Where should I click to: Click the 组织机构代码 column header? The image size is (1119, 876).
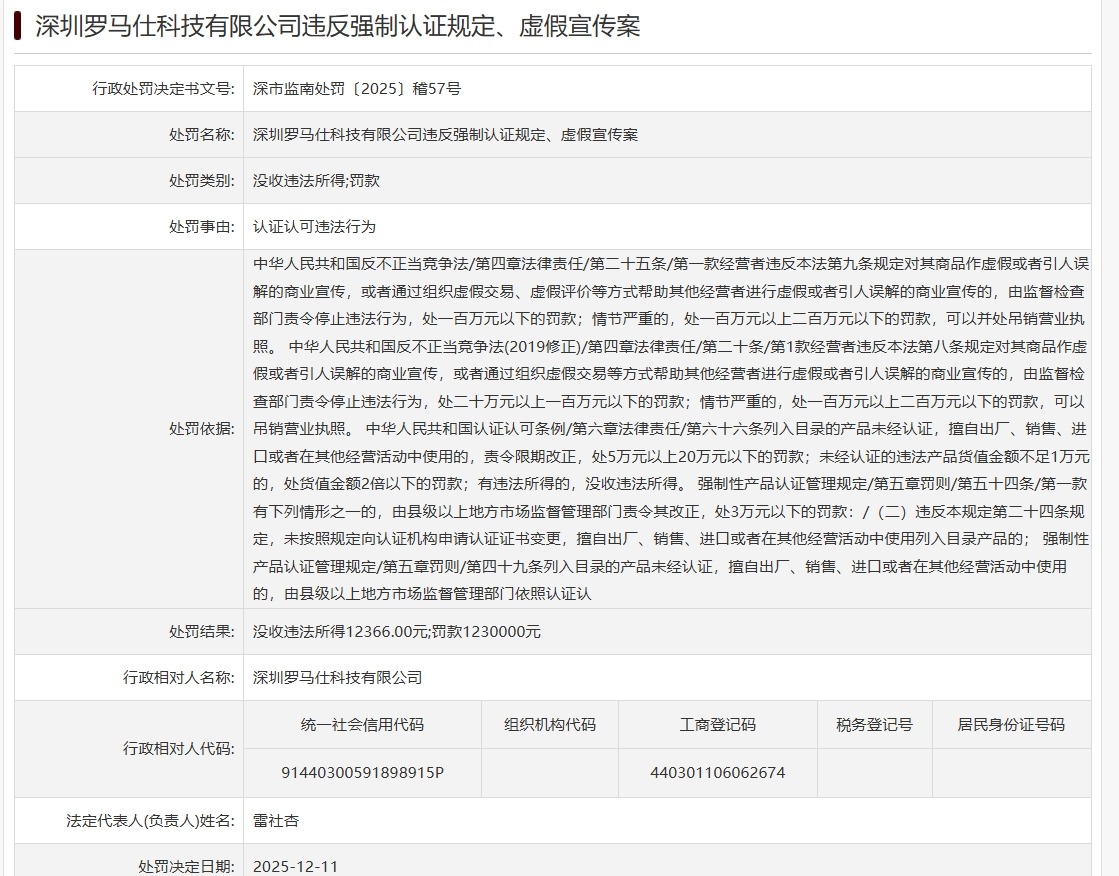click(x=550, y=725)
